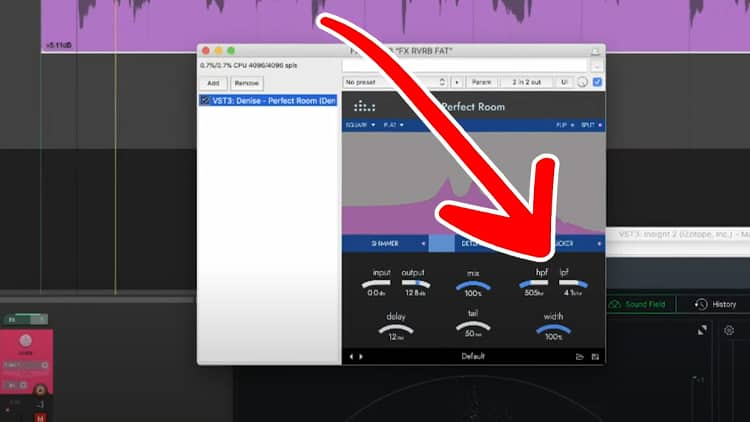The image size is (750, 422).
Task: Open Insight settings gear icon
Action: (729, 330)
